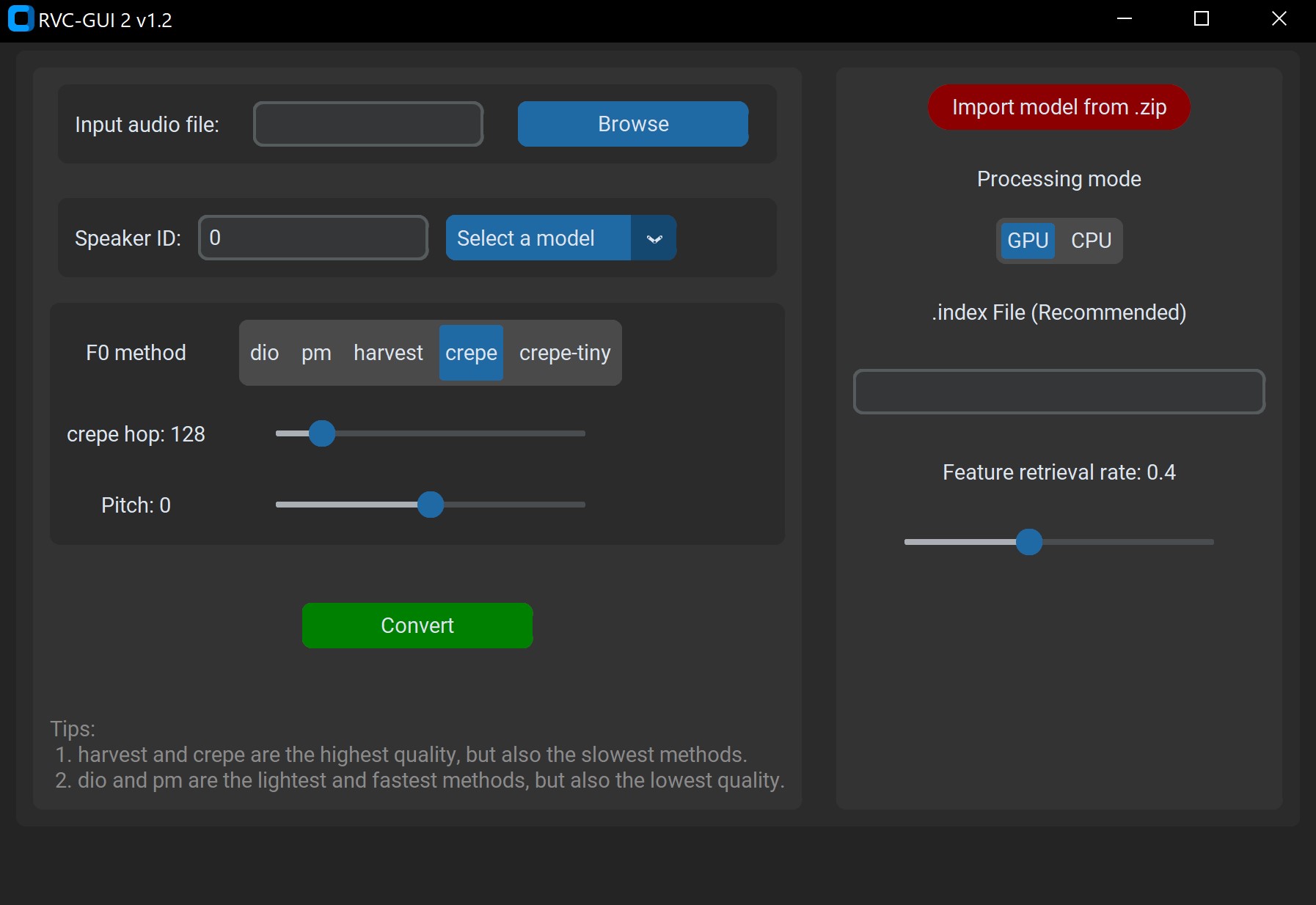Pick harvest F0 method
This screenshot has height=905, width=1316.
[388, 353]
